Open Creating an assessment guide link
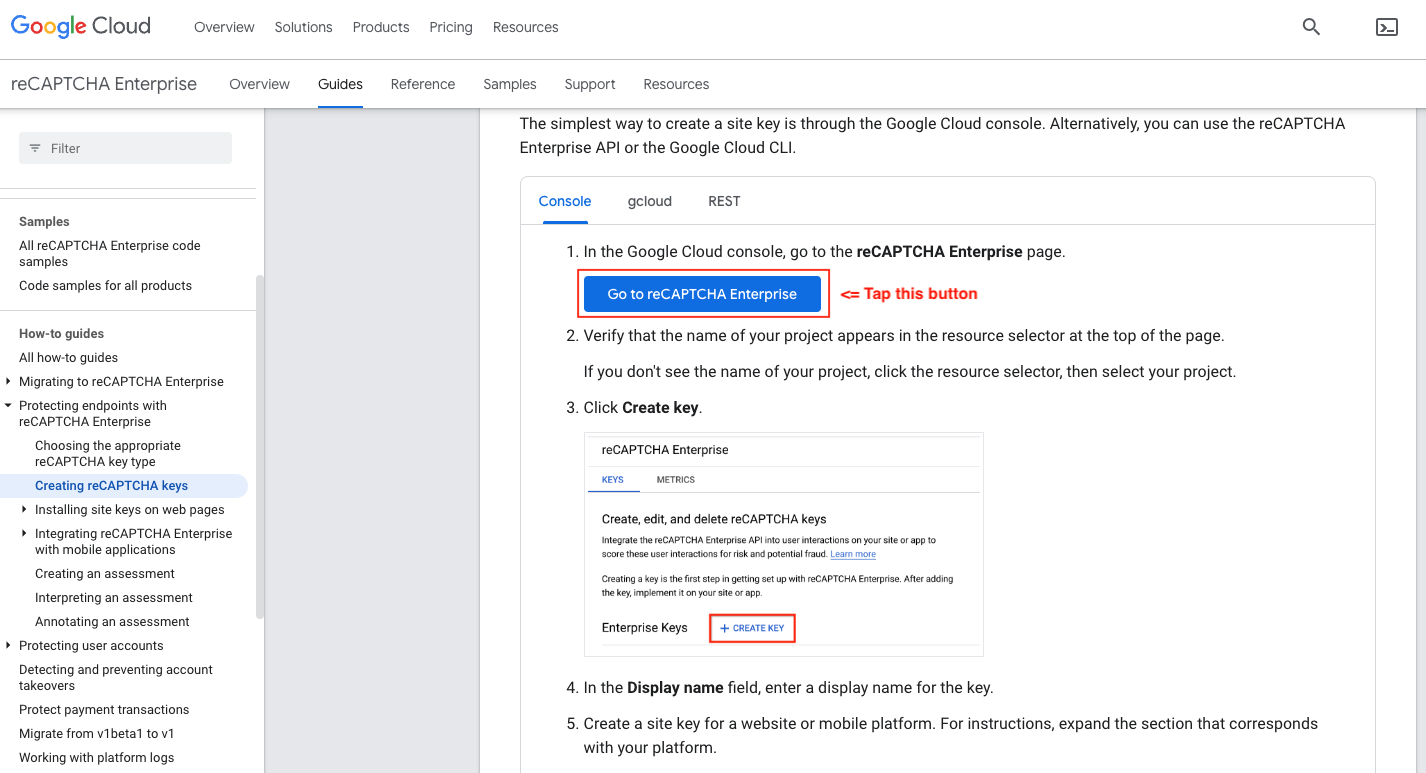Viewport: 1426px width, 773px height. [105, 574]
